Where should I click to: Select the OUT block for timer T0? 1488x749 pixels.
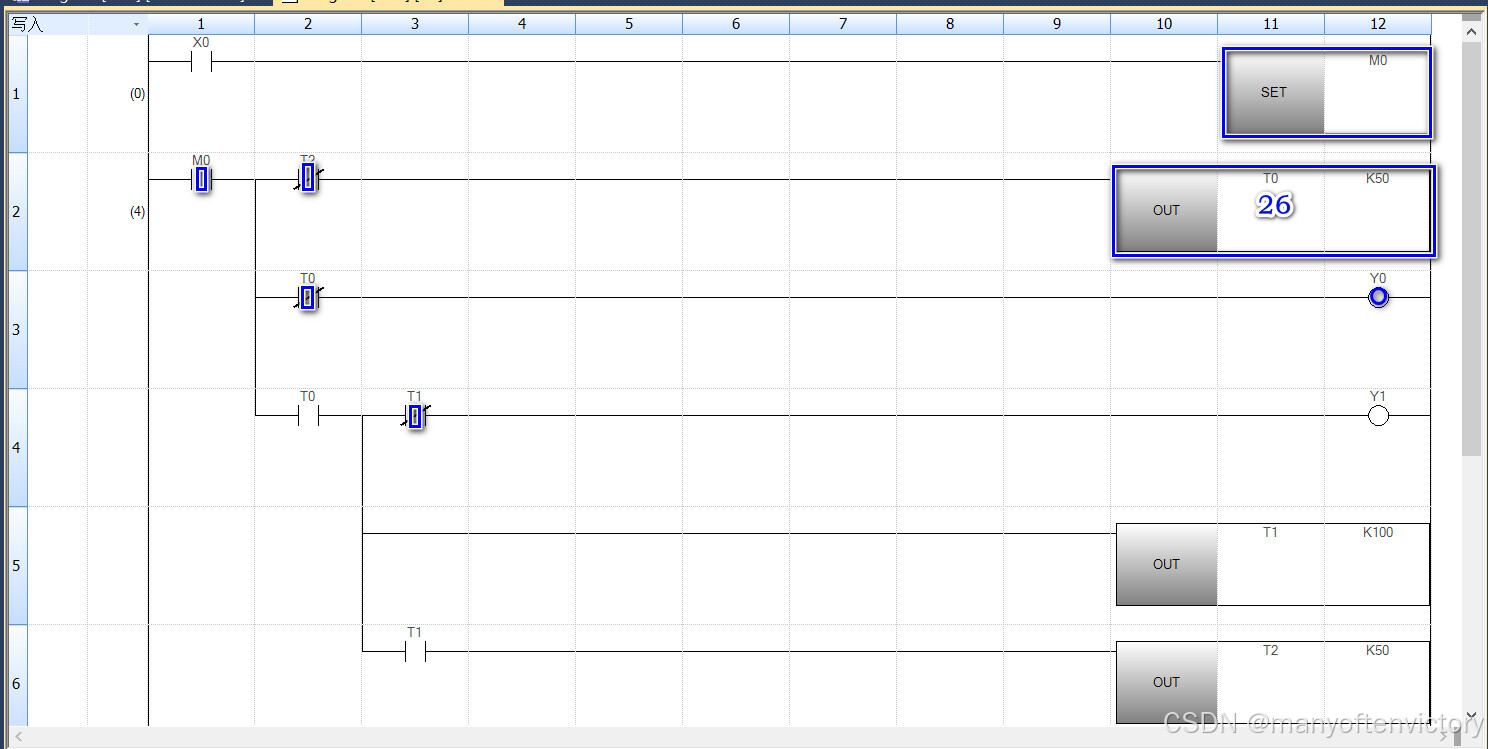point(1274,211)
